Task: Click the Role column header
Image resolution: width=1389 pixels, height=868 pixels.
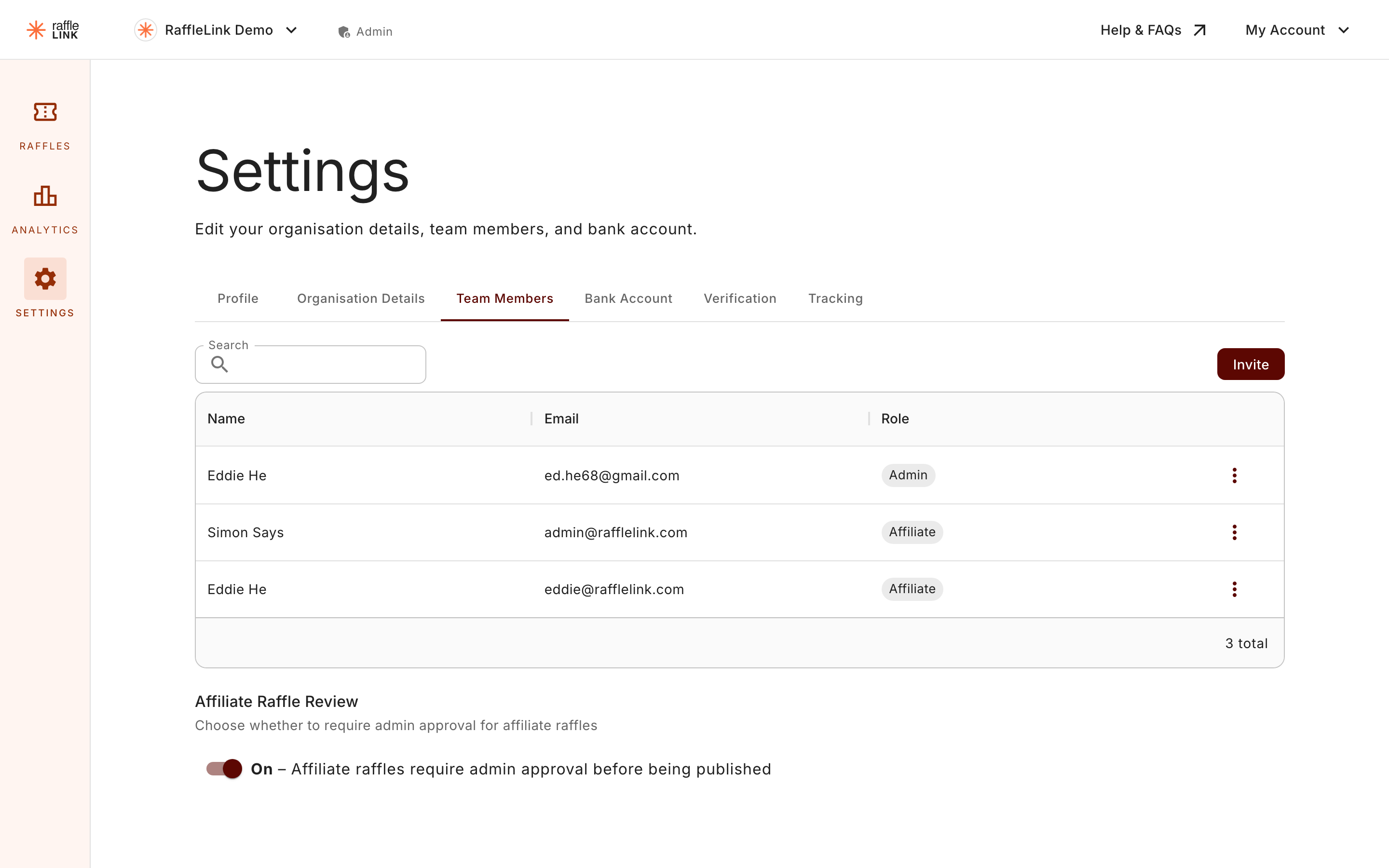Action: click(895, 419)
